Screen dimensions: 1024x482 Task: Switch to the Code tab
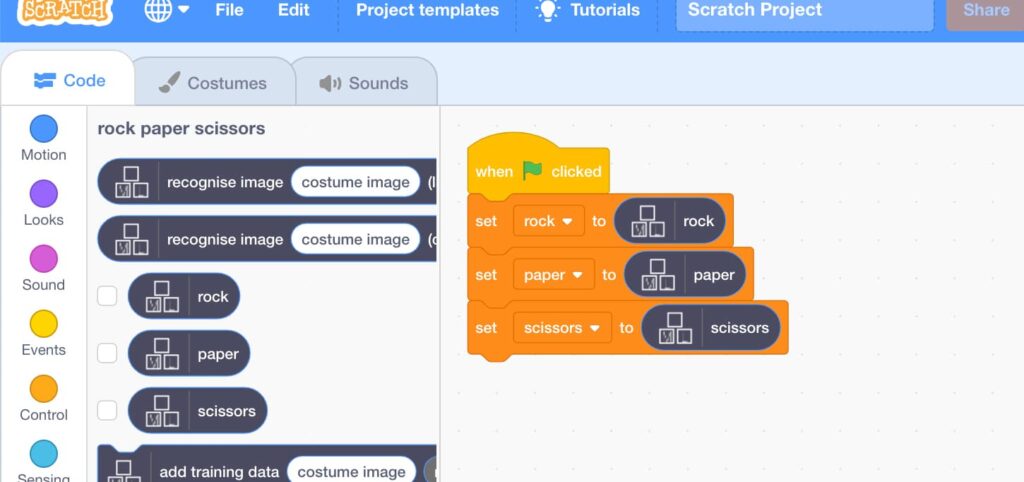pyautogui.click(x=69, y=80)
